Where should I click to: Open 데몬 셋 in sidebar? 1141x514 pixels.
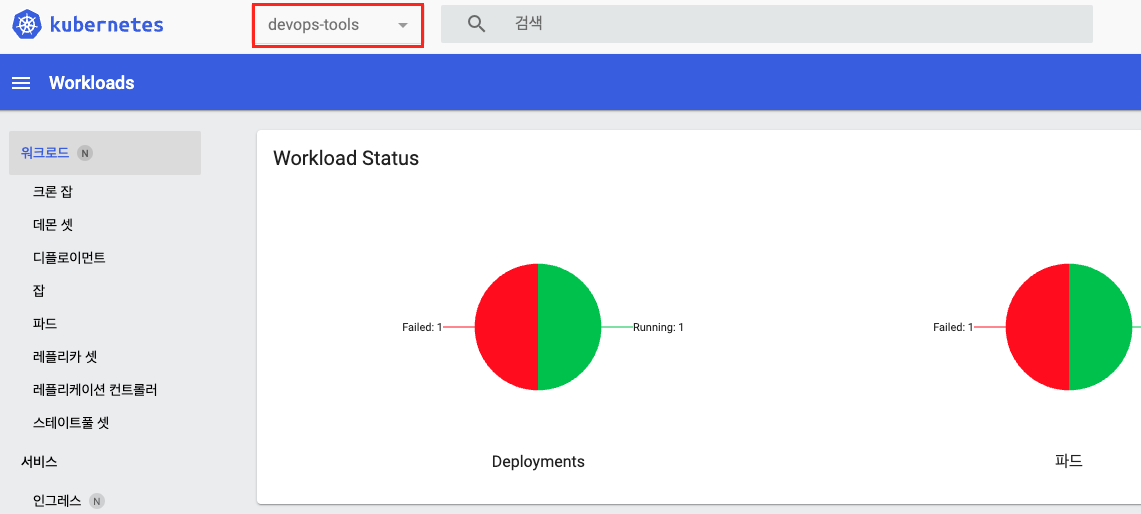click(52, 225)
